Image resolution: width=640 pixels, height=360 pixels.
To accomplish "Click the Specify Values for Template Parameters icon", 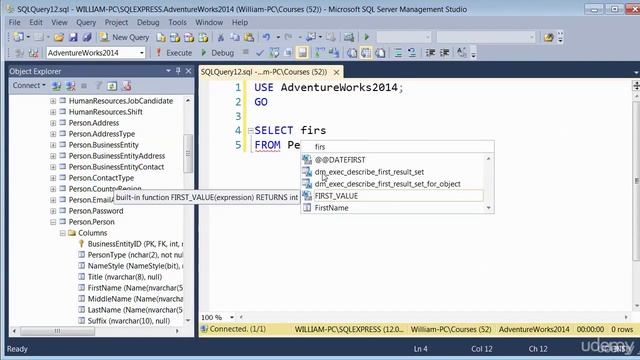I will (462, 53).
